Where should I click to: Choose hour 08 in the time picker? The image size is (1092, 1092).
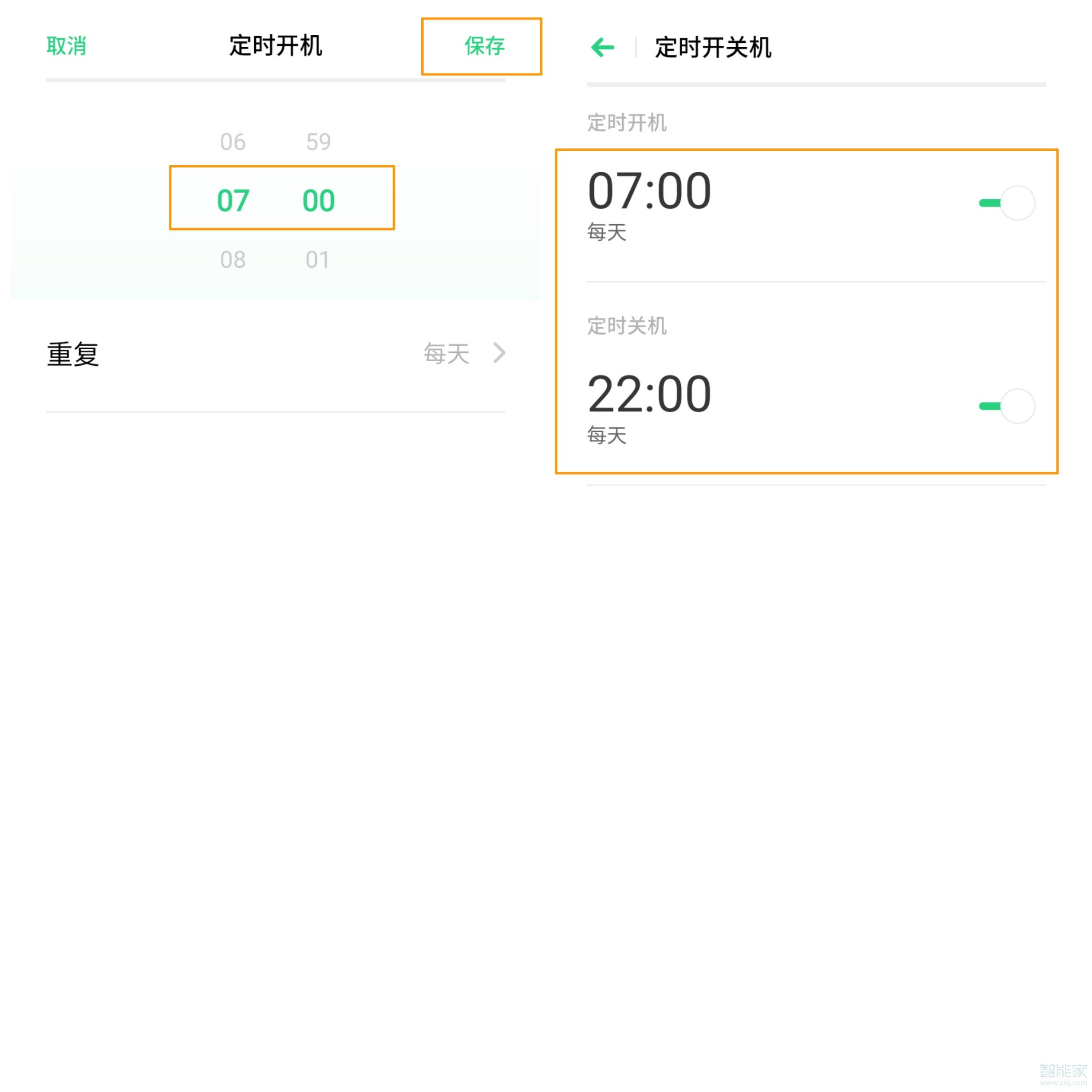233,259
